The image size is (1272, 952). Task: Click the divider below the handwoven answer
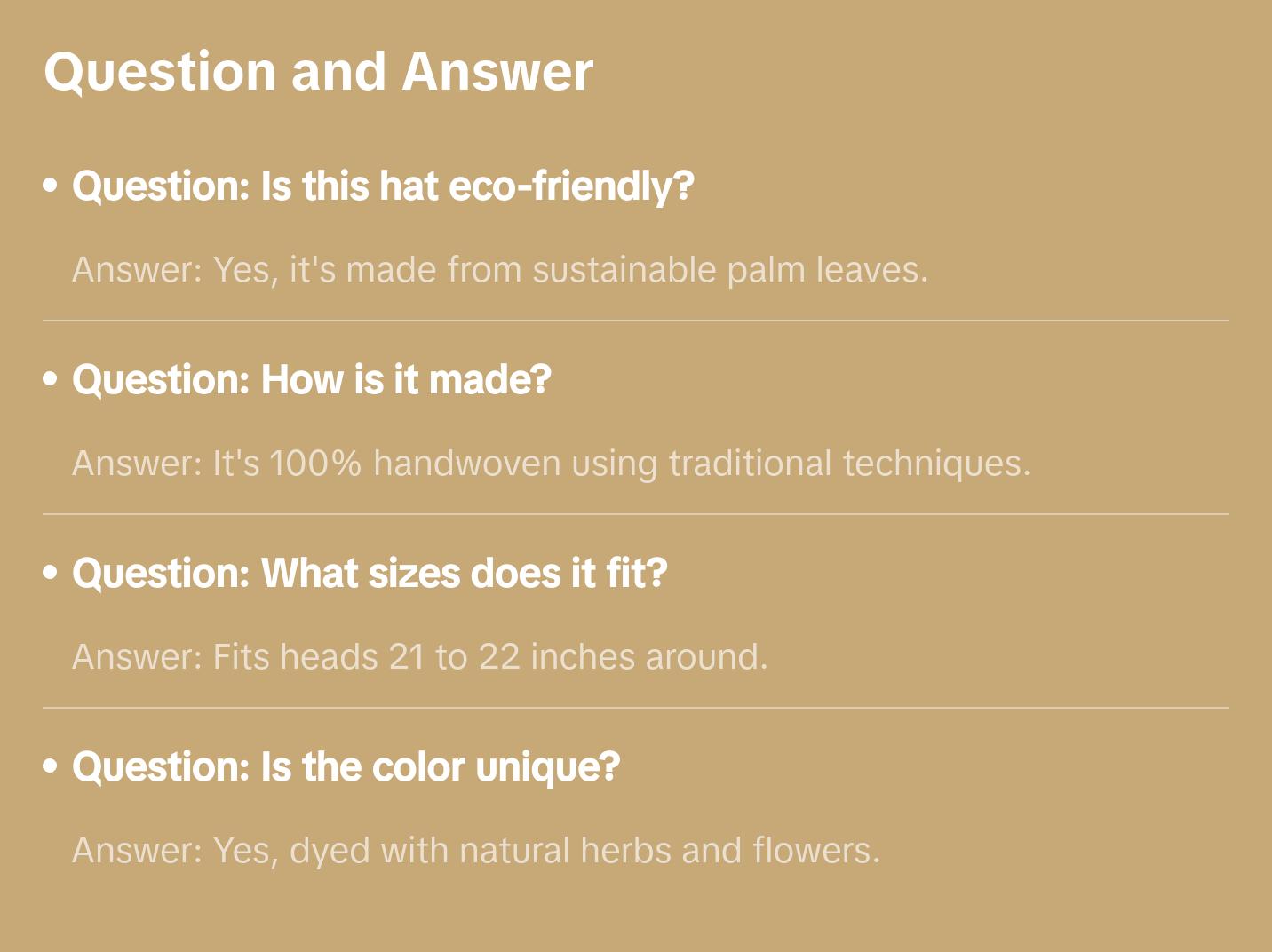pos(636,514)
